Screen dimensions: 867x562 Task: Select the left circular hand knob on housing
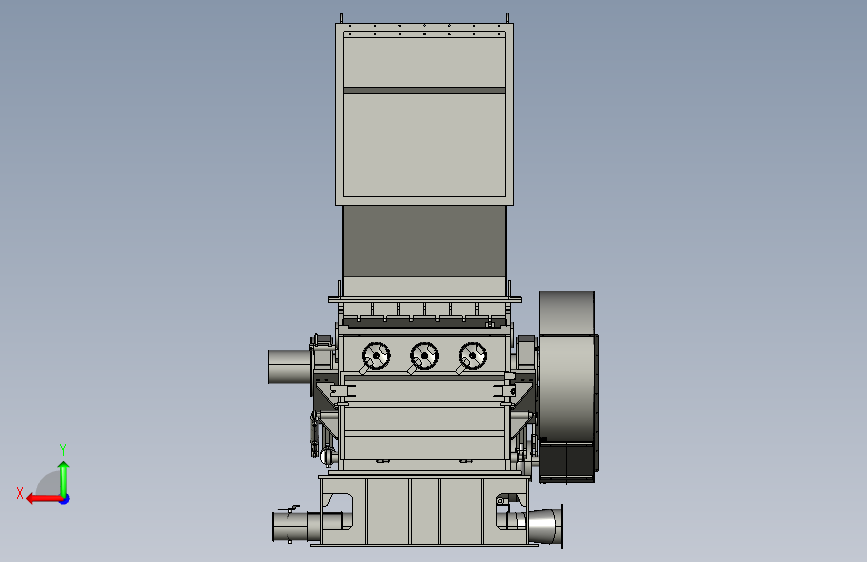(376, 356)
